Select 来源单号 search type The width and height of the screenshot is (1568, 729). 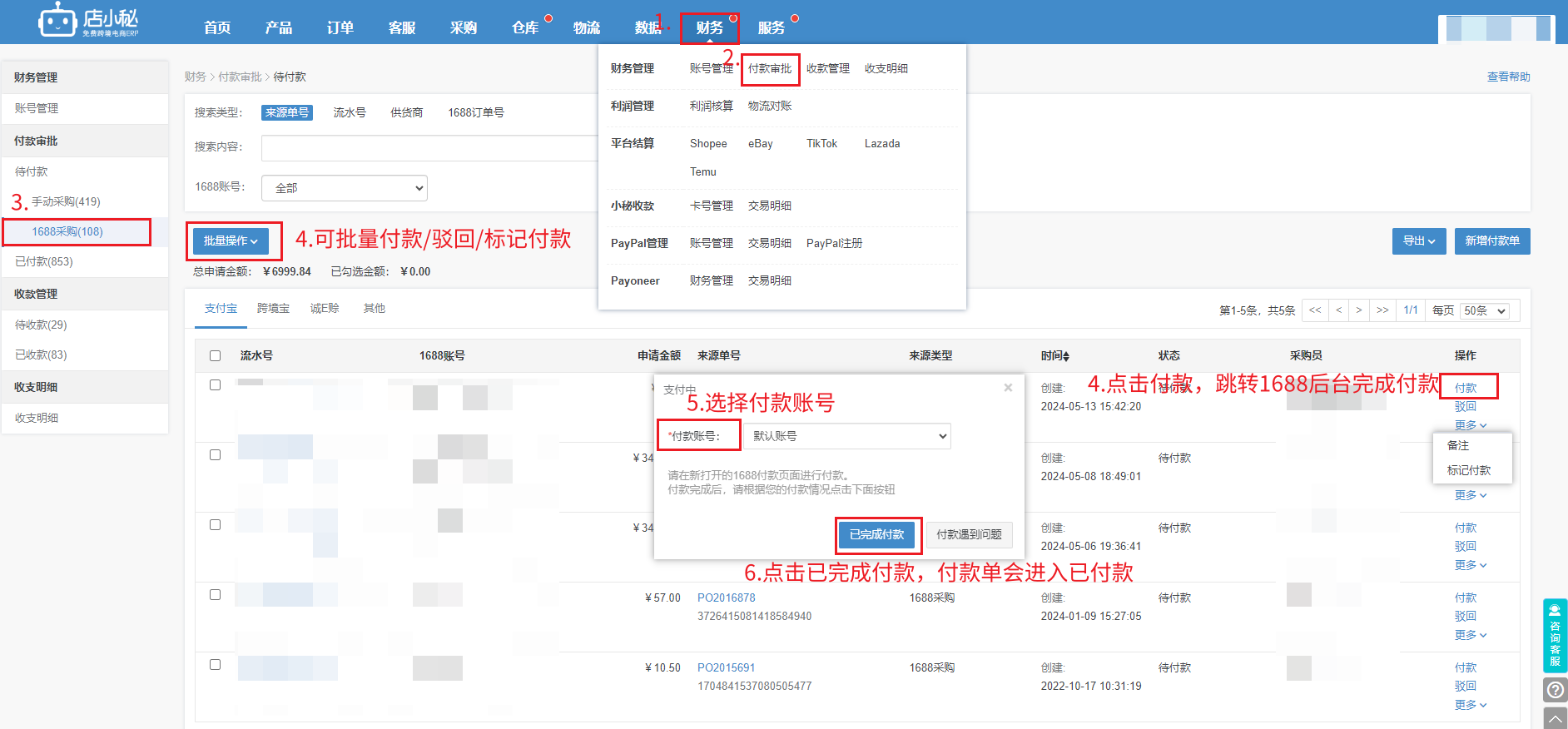287,112
